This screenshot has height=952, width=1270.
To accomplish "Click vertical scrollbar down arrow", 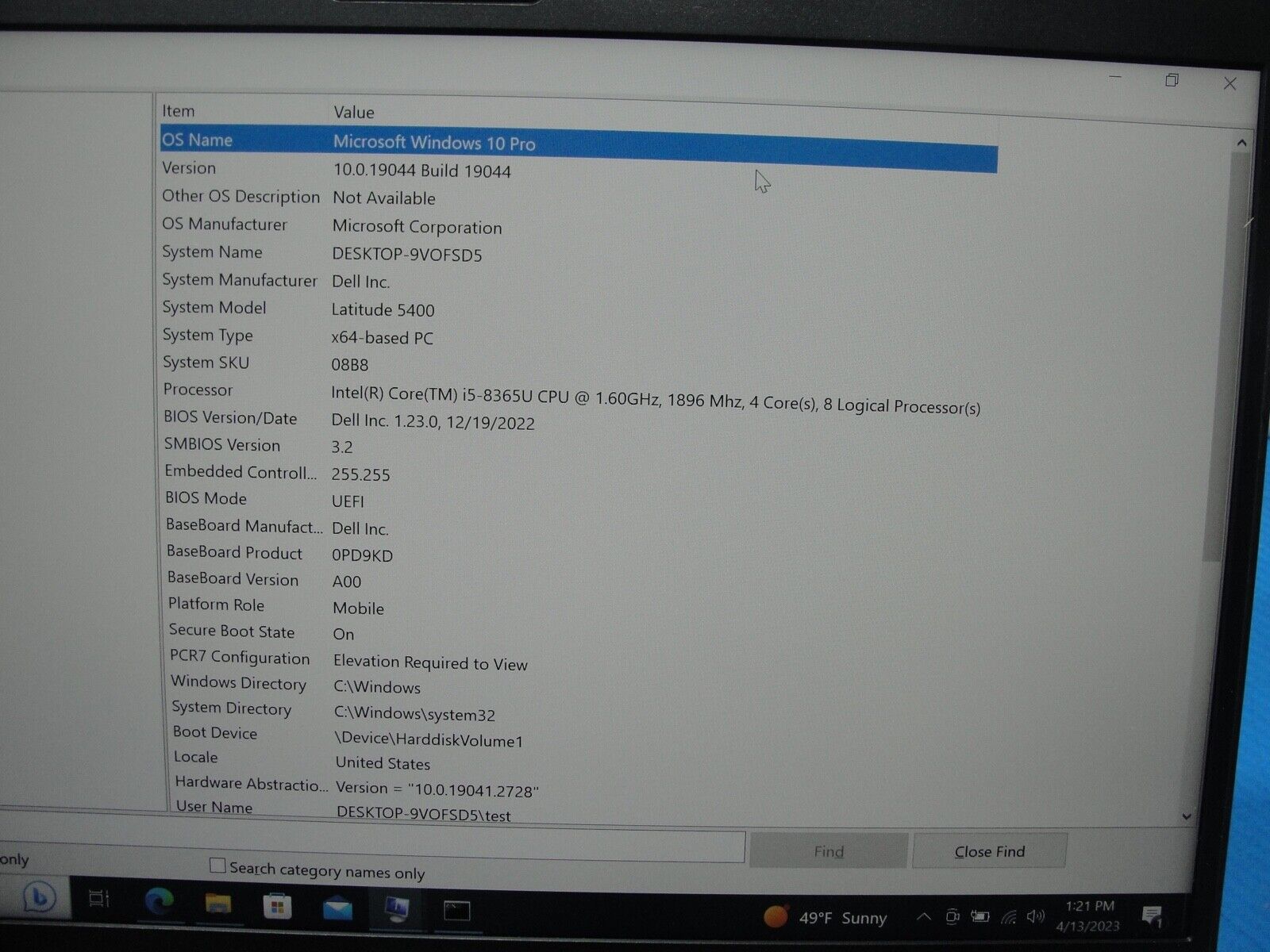I will pyautogui.click(x=1186, y=816).
